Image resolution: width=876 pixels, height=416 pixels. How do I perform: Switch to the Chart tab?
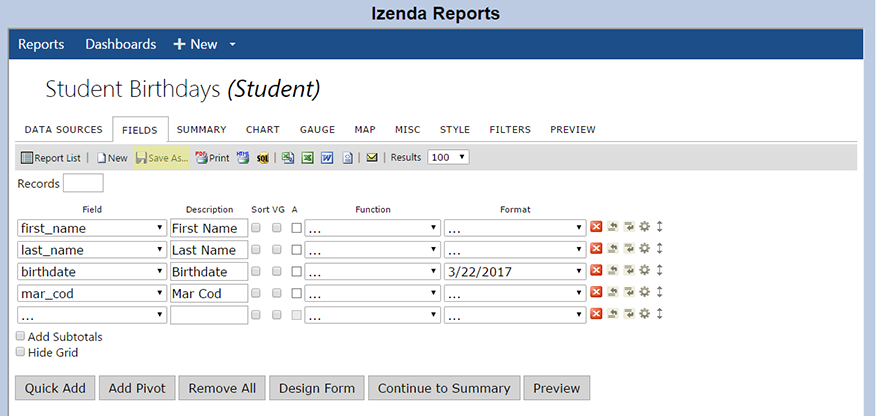click(263, 130)
